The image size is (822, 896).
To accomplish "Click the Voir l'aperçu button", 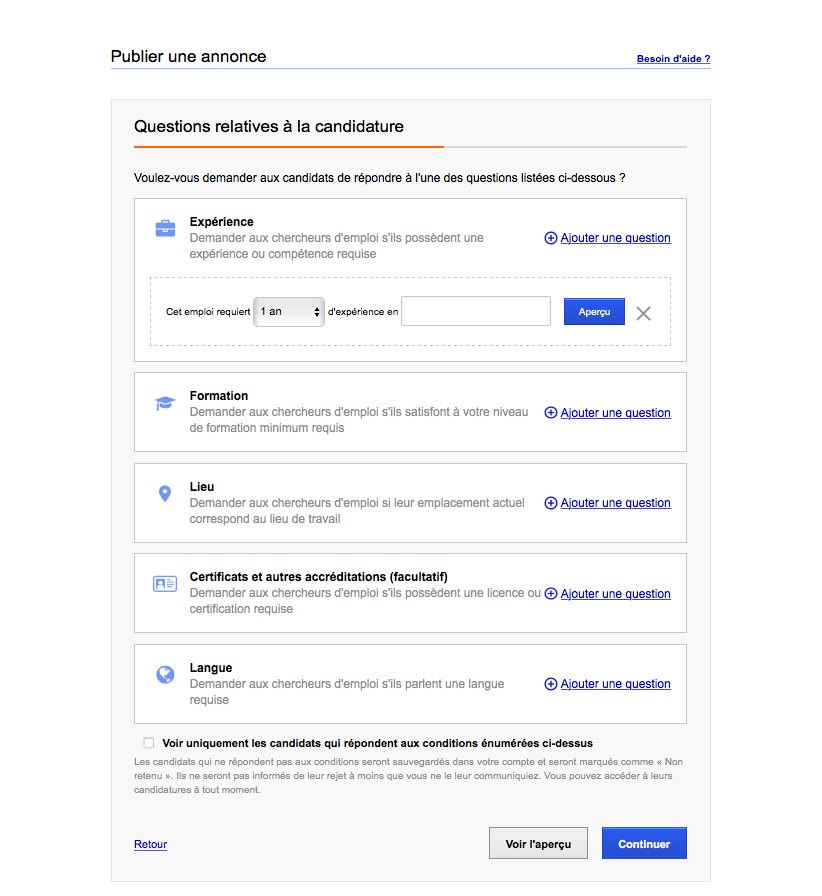I will [538, 844].
